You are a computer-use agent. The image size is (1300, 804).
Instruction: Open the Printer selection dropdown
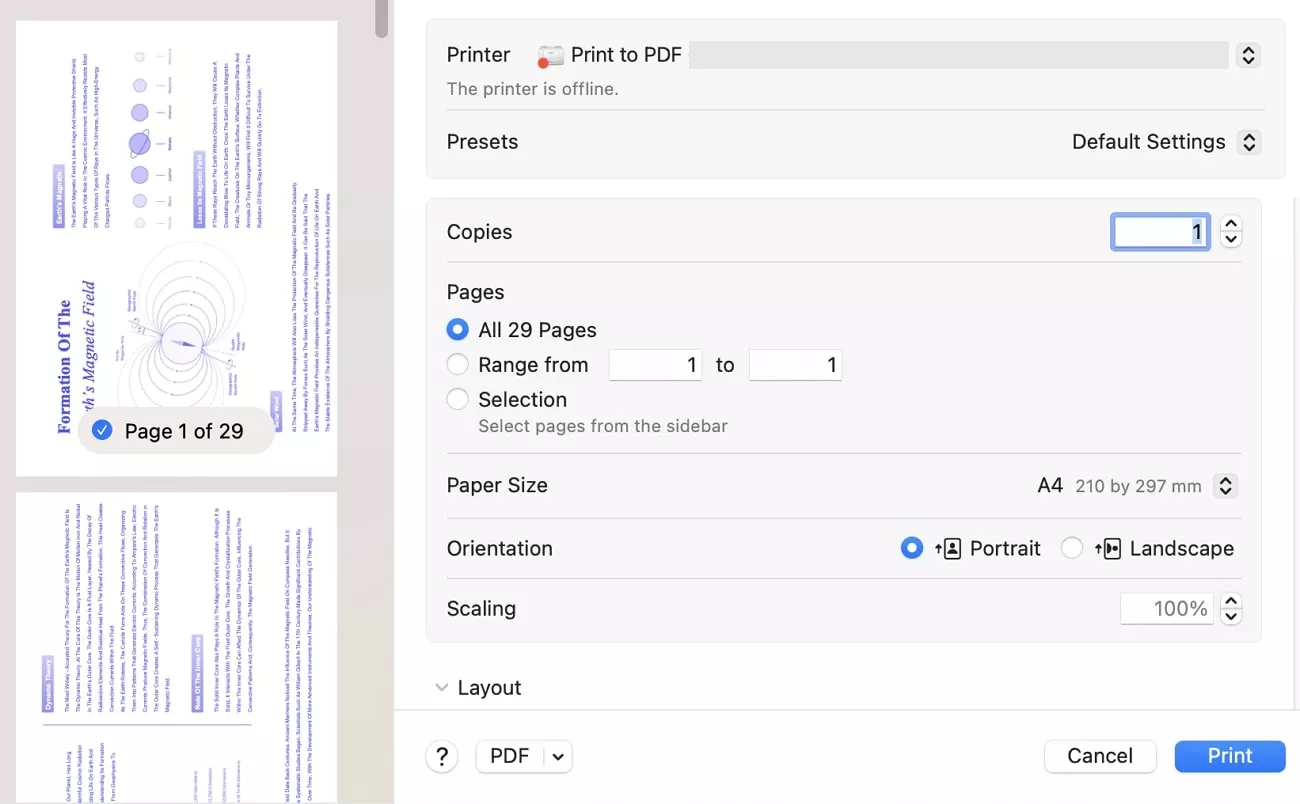1247,55
